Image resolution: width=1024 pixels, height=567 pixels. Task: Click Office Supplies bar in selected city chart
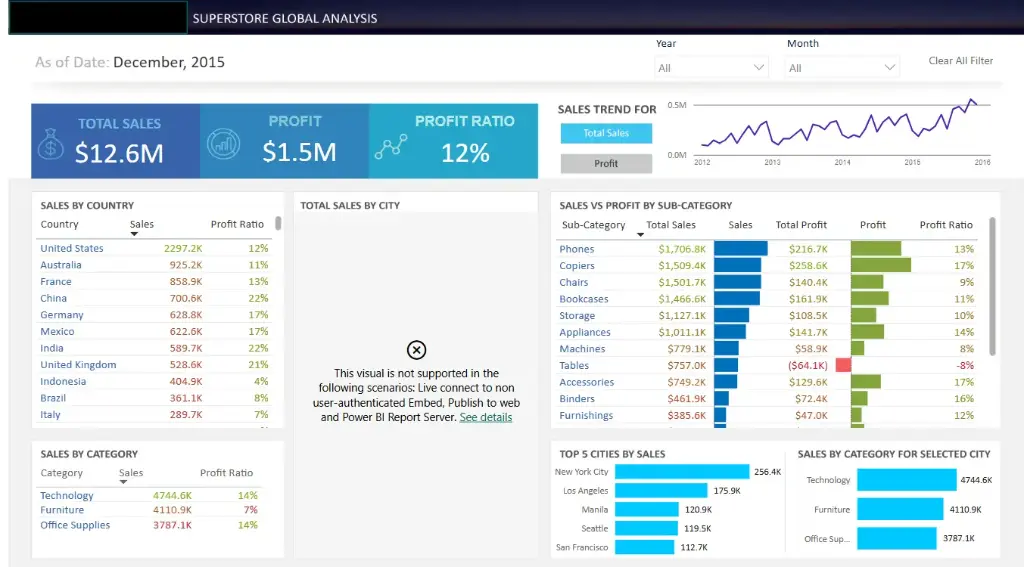[897, 538]
